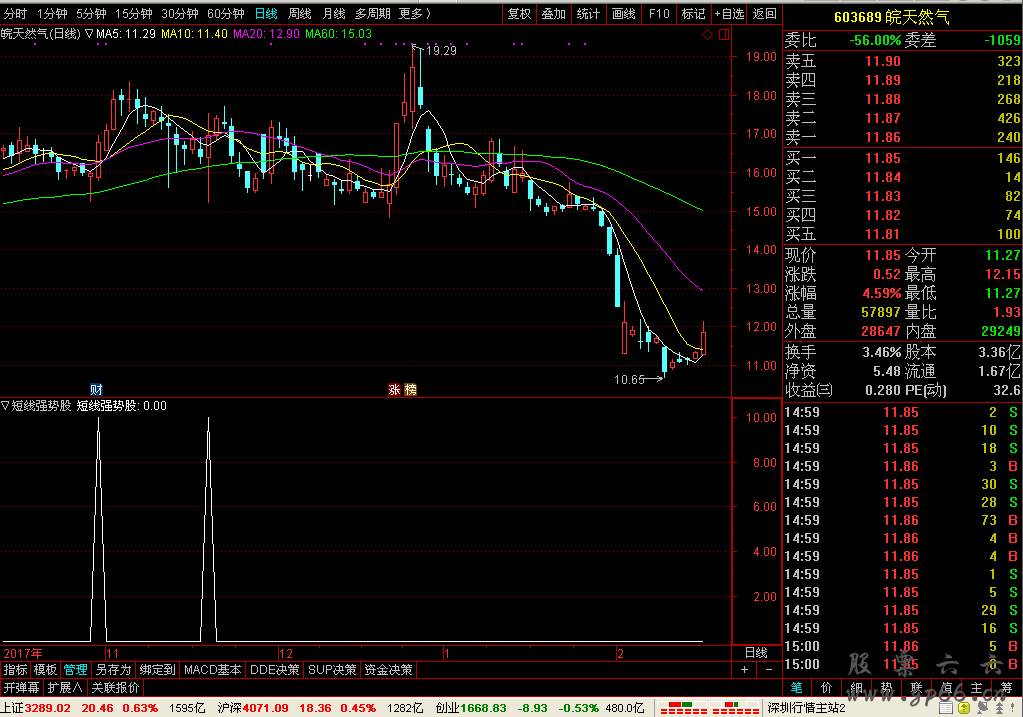Image resolution: width=1023 pixels, height=717 pixels.
Task: Open the 统计 statistics button
Action: click(588, 14)
